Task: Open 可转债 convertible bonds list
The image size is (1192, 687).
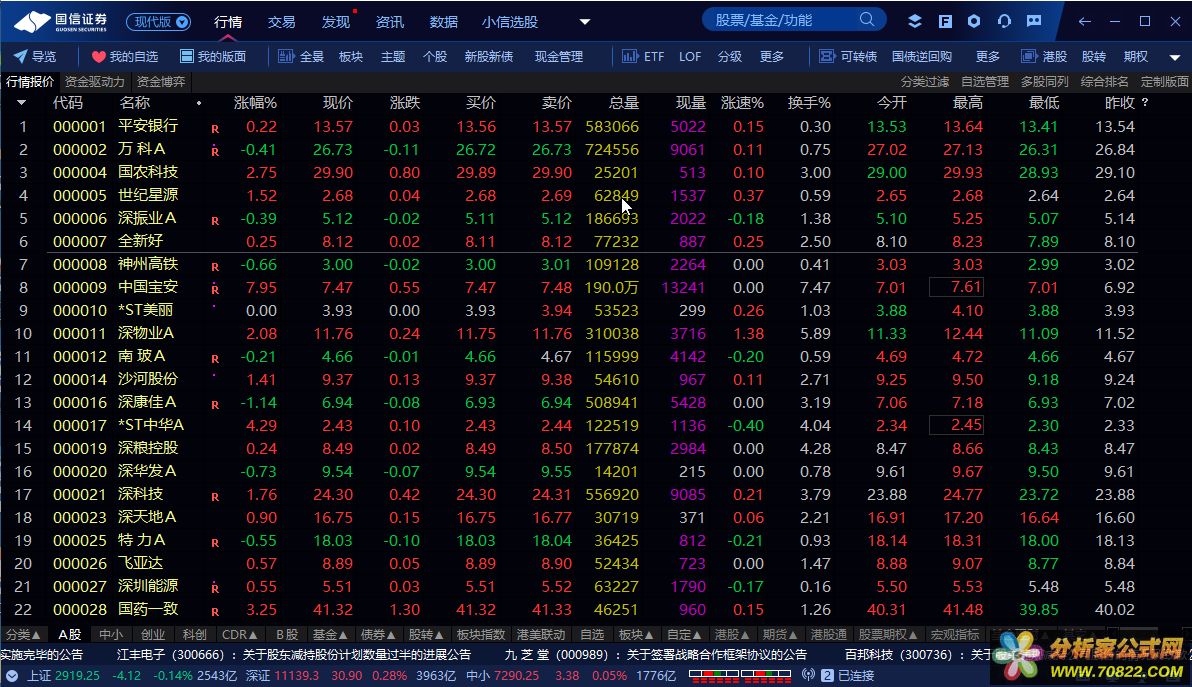Action: [x=848, y=56]
